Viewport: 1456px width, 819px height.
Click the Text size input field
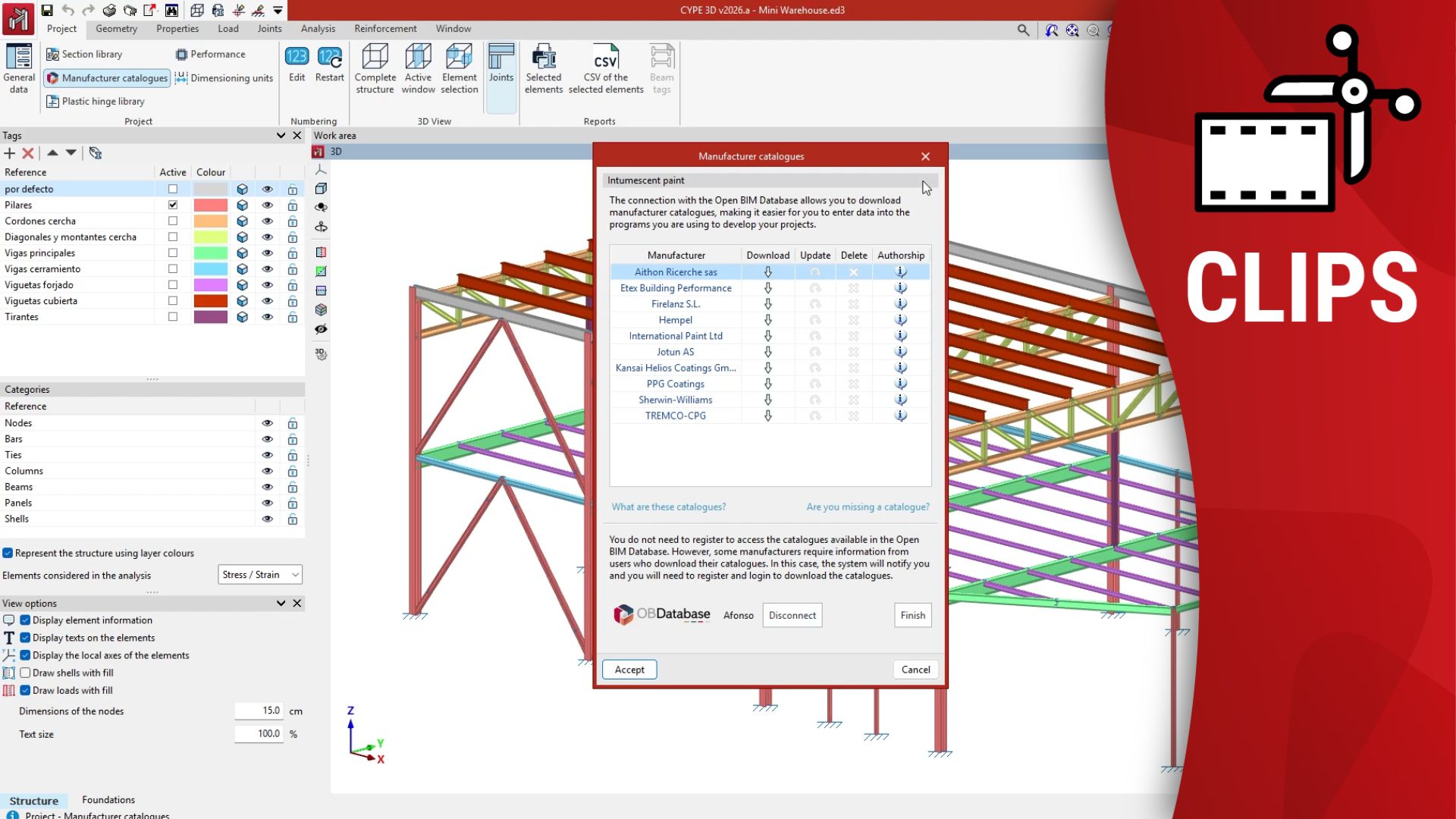coord(259,733)
